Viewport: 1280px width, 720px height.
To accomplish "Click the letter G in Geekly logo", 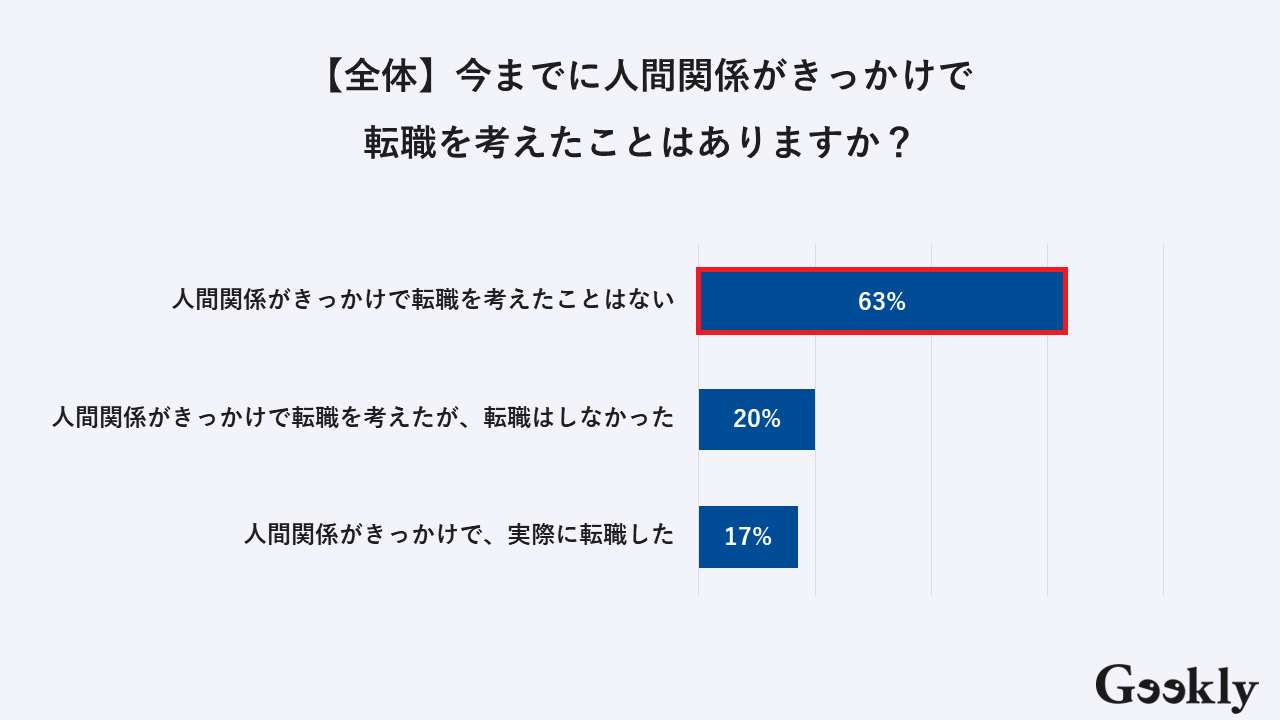I will [x=1116, y=686].
